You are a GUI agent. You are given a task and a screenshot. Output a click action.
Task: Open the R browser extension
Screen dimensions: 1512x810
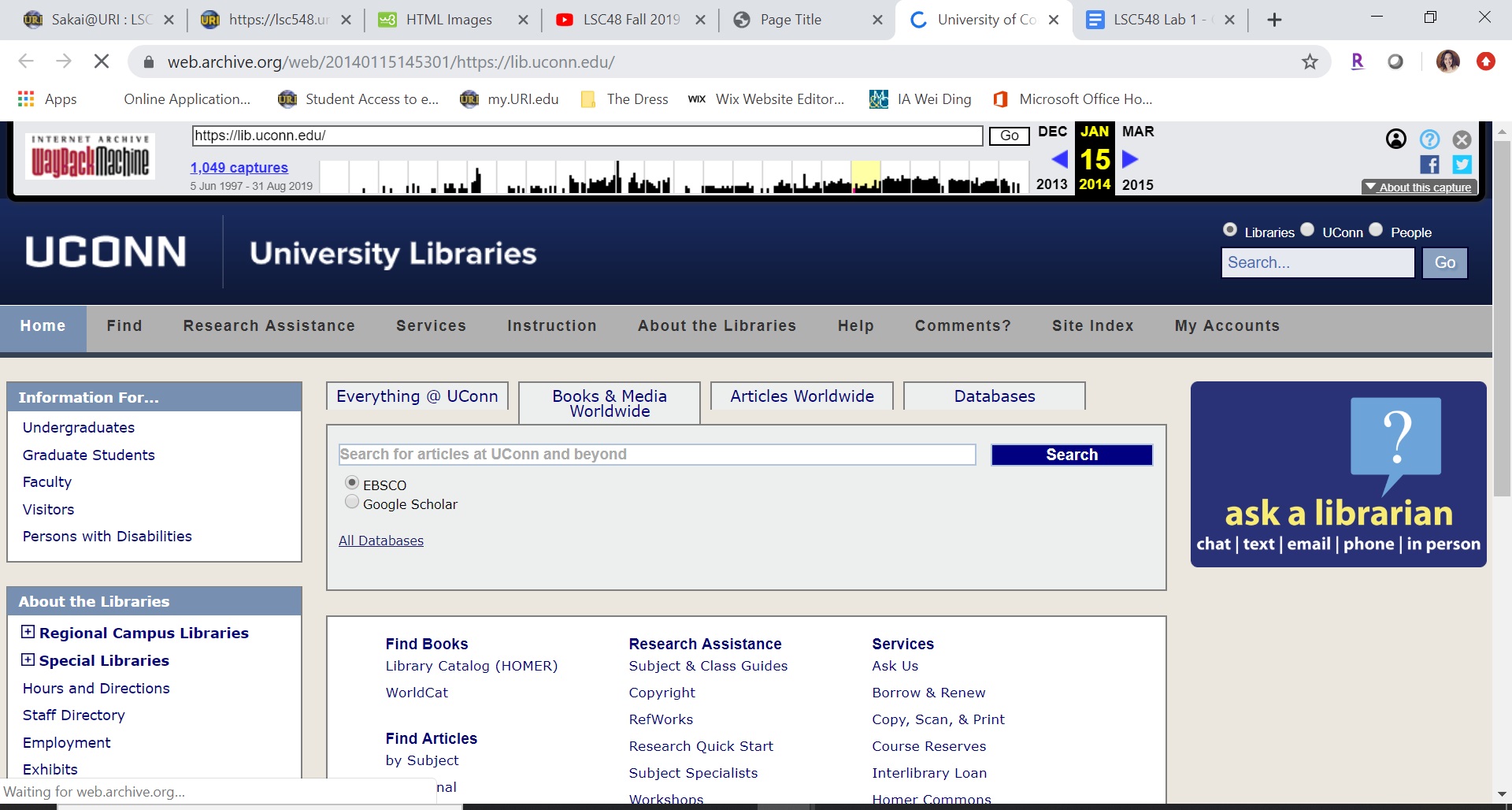[1357, 61]
